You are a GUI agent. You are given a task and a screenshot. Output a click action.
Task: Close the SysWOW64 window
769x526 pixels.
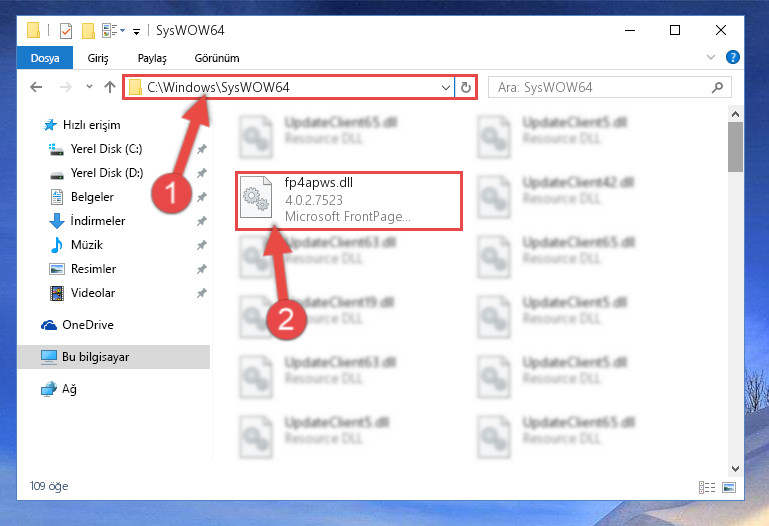tap(720, 30)
